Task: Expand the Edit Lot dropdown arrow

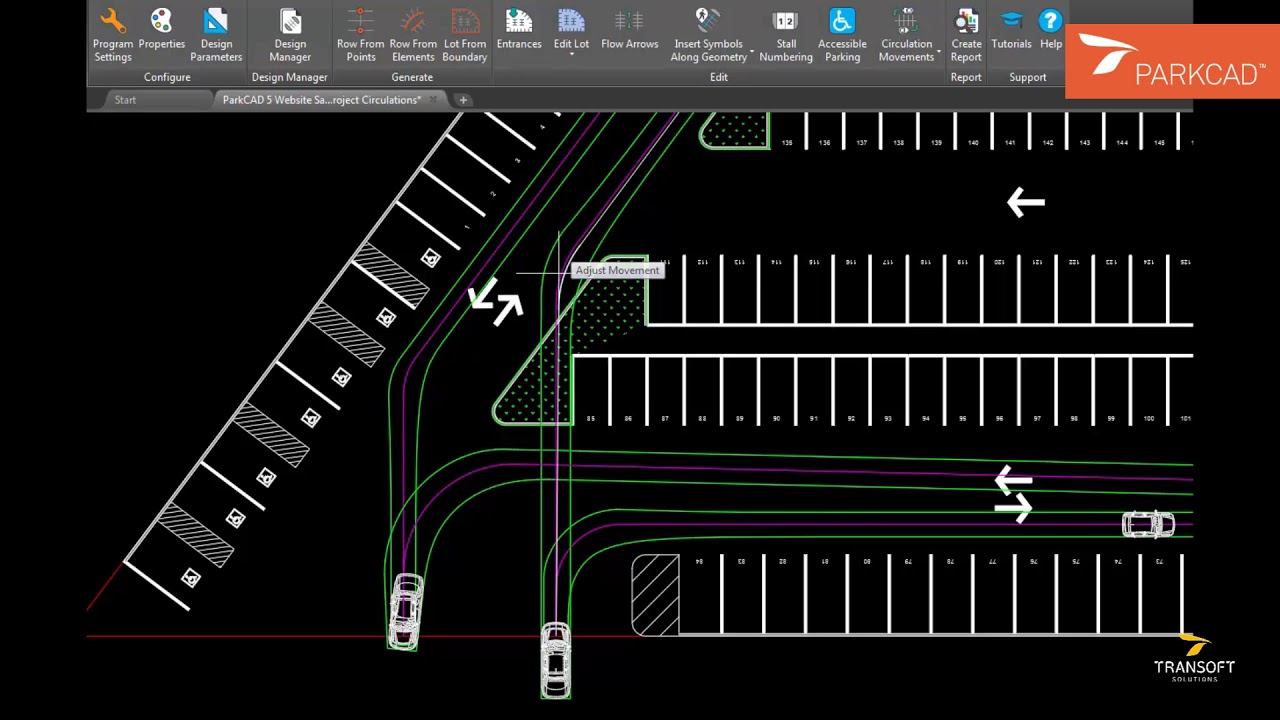Action: (x=571, y=54)
